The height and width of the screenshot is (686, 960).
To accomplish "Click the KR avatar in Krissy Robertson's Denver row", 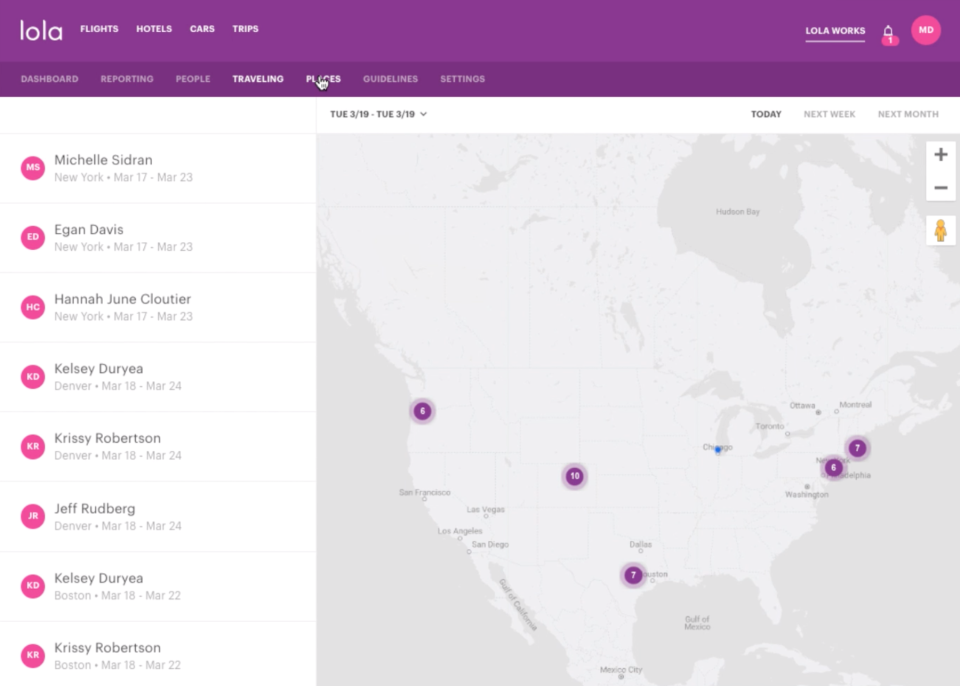I will coord(33,447).
